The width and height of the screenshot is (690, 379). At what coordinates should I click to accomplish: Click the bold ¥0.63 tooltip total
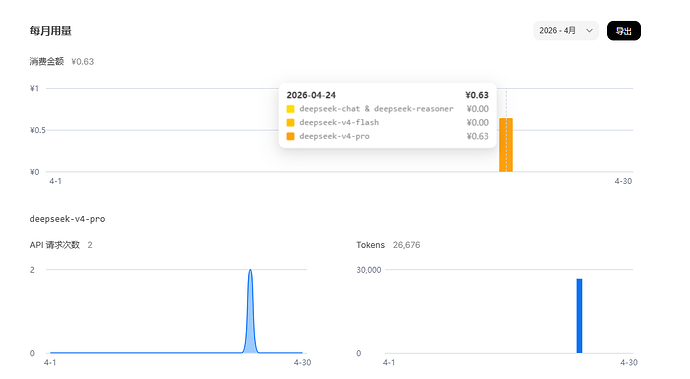click(x=477, y=95)
